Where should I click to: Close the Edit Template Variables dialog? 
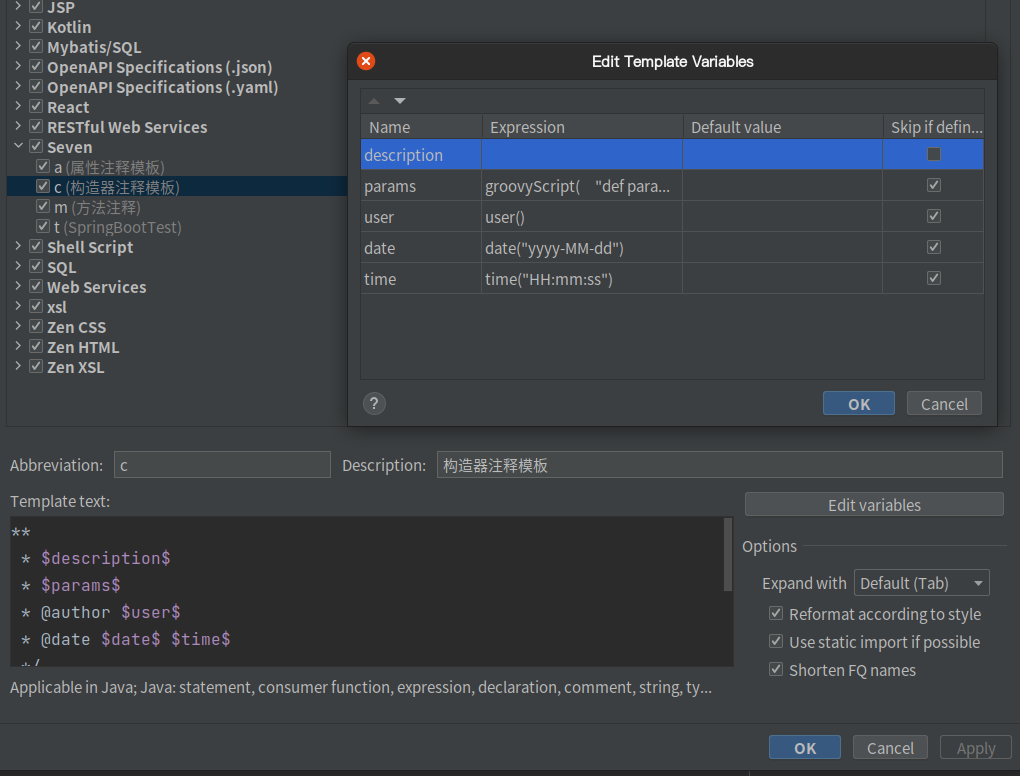(366, 61)
